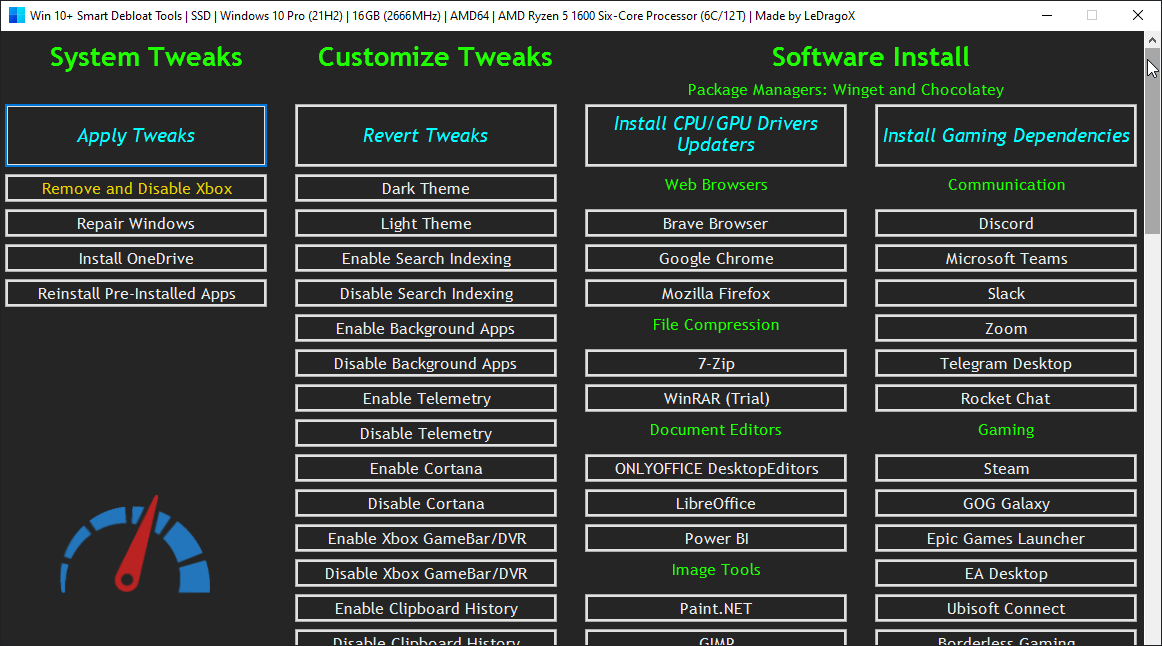1162x646 pixels.
Task: Install Zoom
Action: 1006,328
